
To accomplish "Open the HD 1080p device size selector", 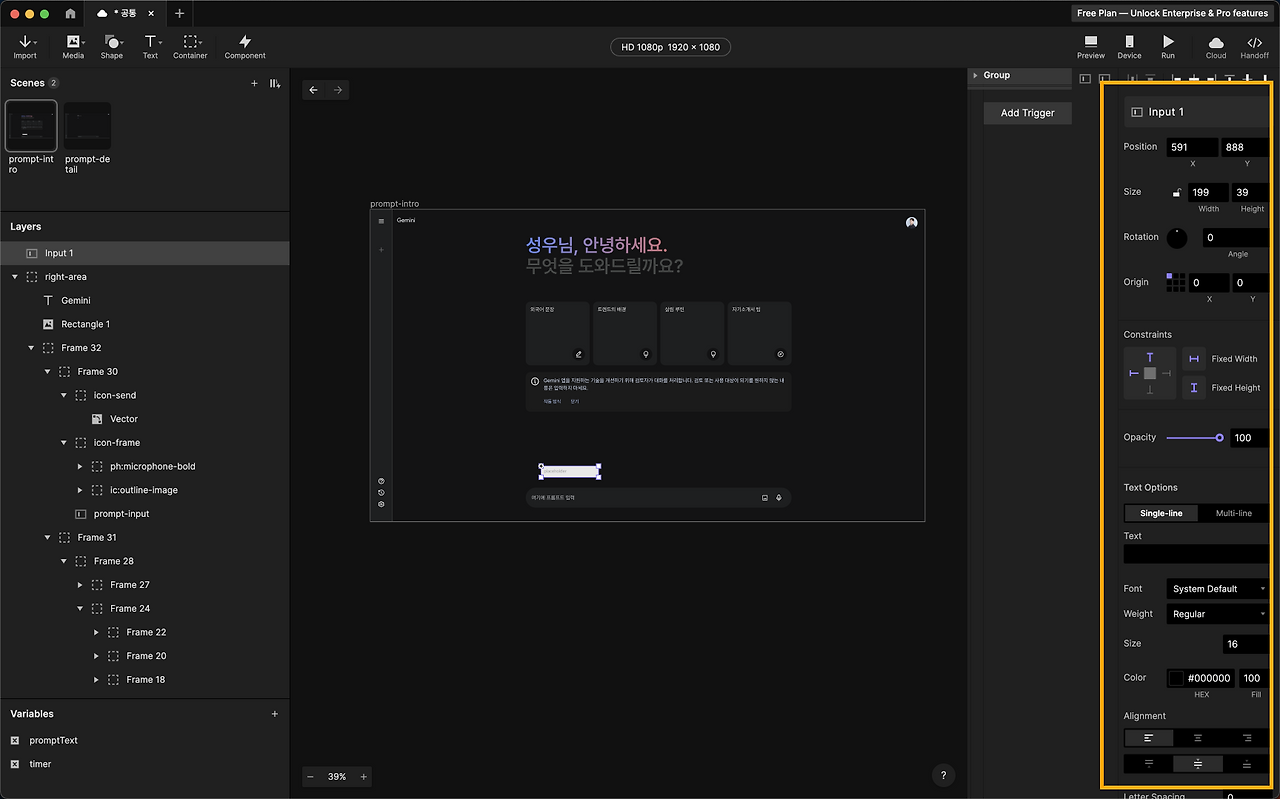I will (670, 47).
